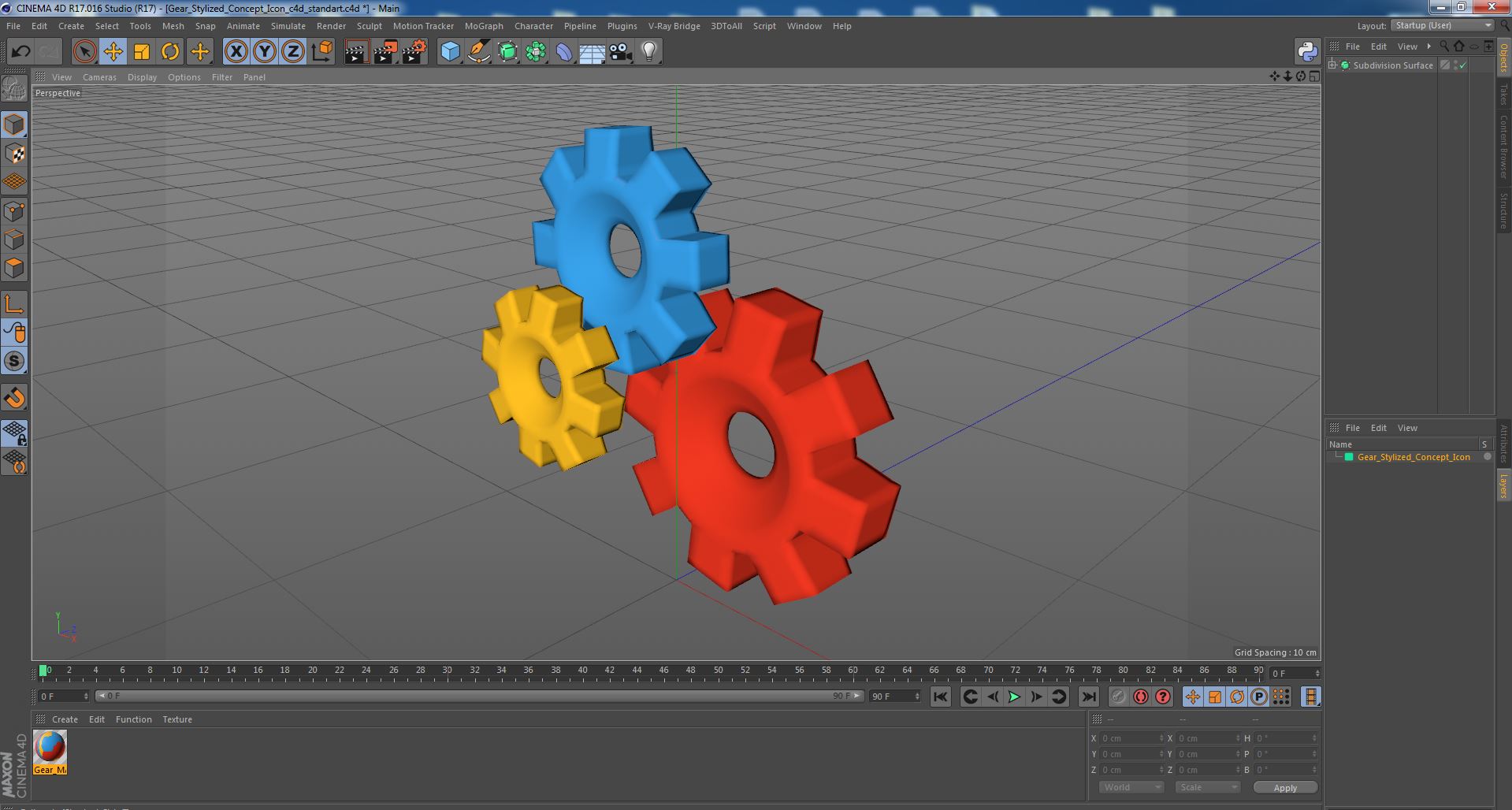
Task: Open viewport Cameras menu
Action: [99, 77]
